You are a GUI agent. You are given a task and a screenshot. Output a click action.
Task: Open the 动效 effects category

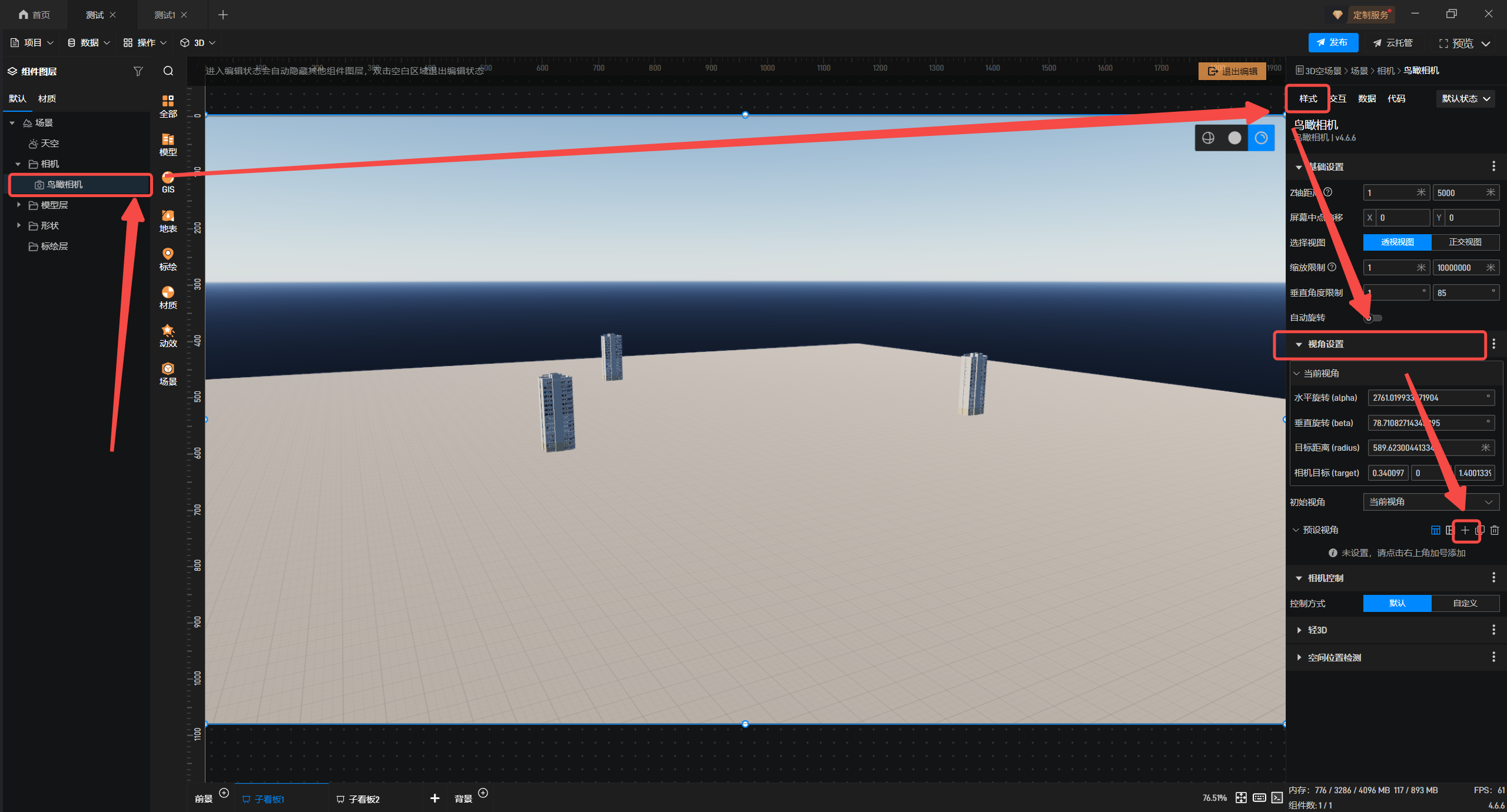coord(168,335)
